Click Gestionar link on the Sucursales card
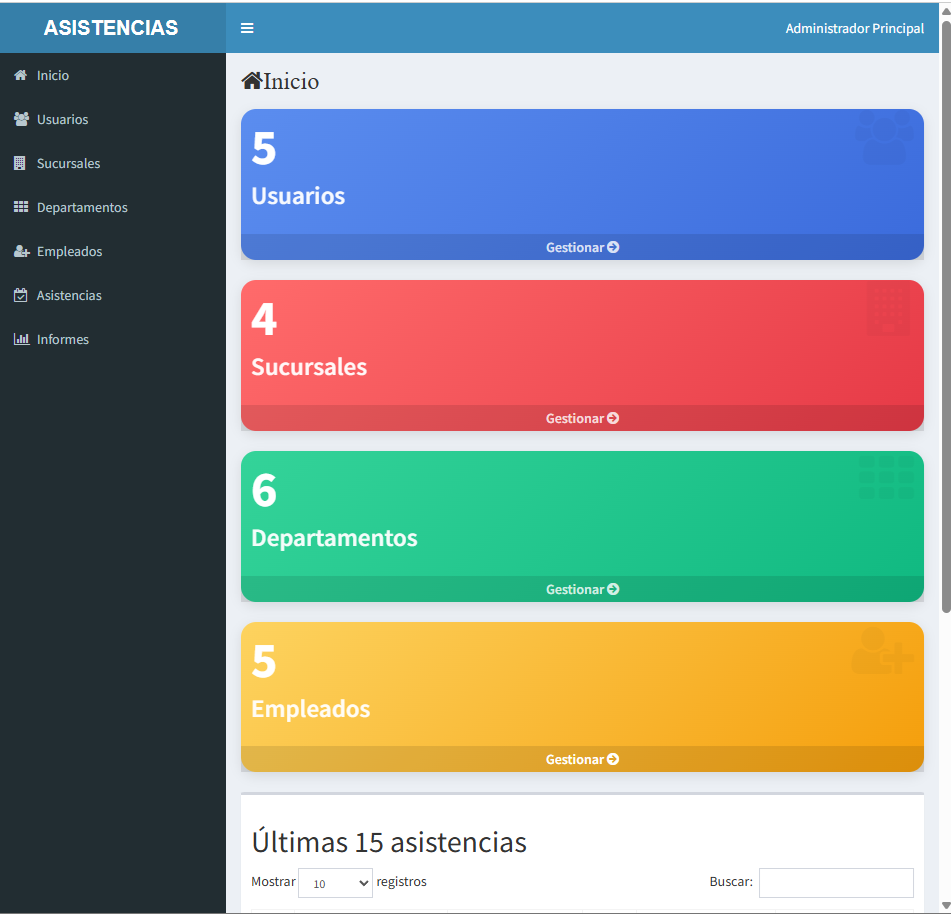This screenshot has height=914, width=951. pyautogui.click(x=582, y=418)
